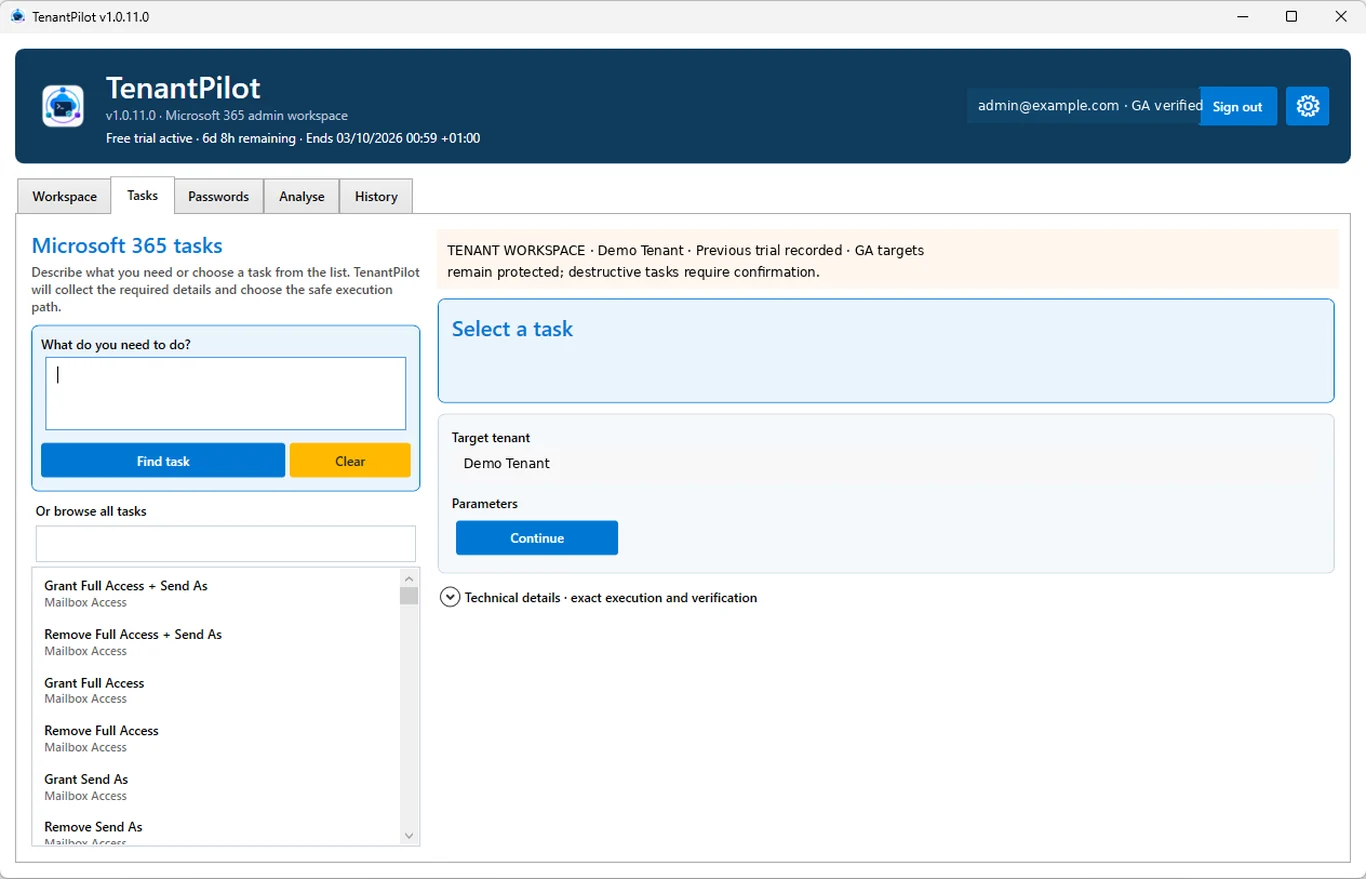
Task: Click admin@example.com GA verified label
Action: (1090, 105)
